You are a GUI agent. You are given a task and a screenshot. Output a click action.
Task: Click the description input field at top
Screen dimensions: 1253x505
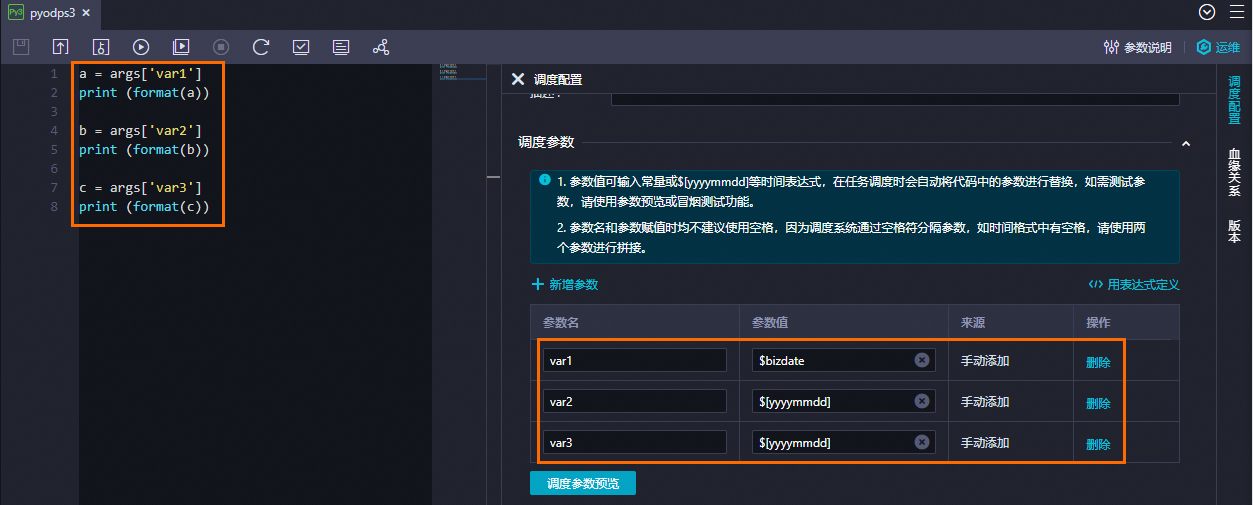pyautogui.click(x=895, y=98)
